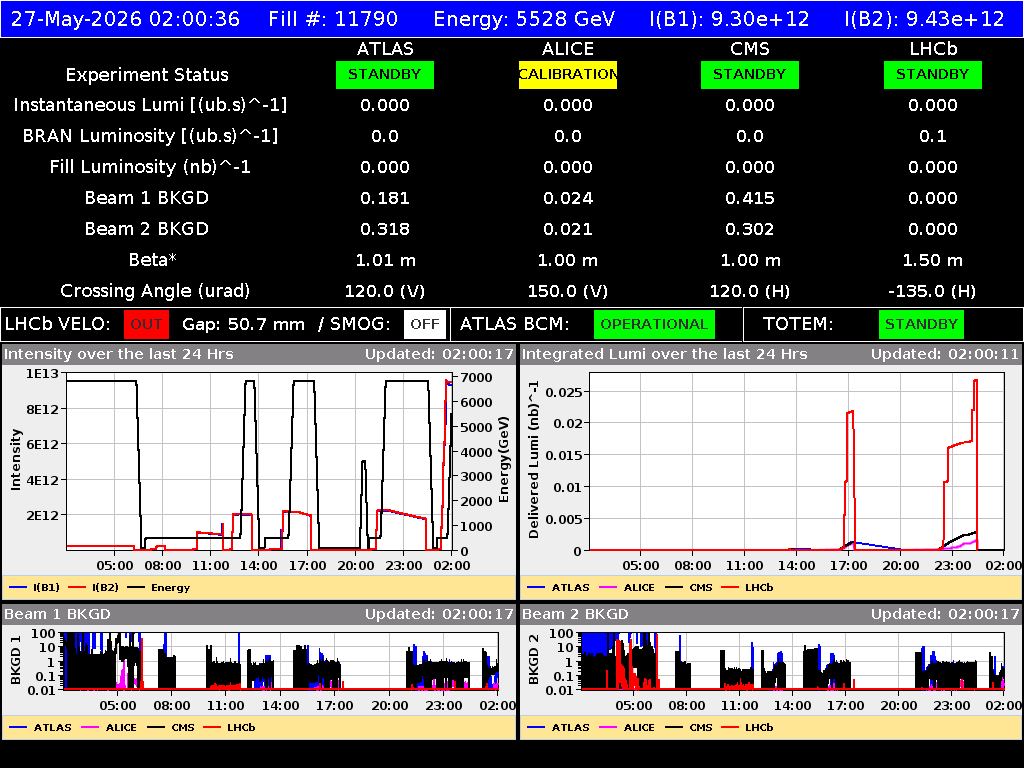Click the ATLAS STANDBY status badge
Image resolution: width=1024 pixels, height=768 pixels.
tap(385, 75)
